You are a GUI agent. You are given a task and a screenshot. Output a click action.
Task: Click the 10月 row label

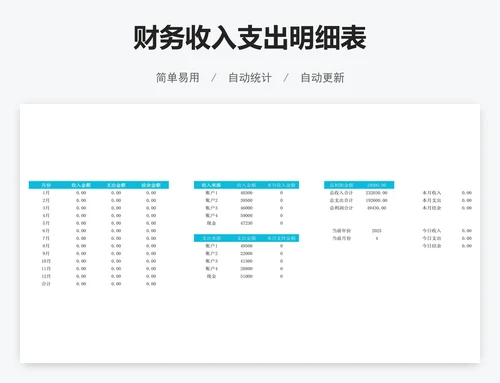[x=46, y=261]
